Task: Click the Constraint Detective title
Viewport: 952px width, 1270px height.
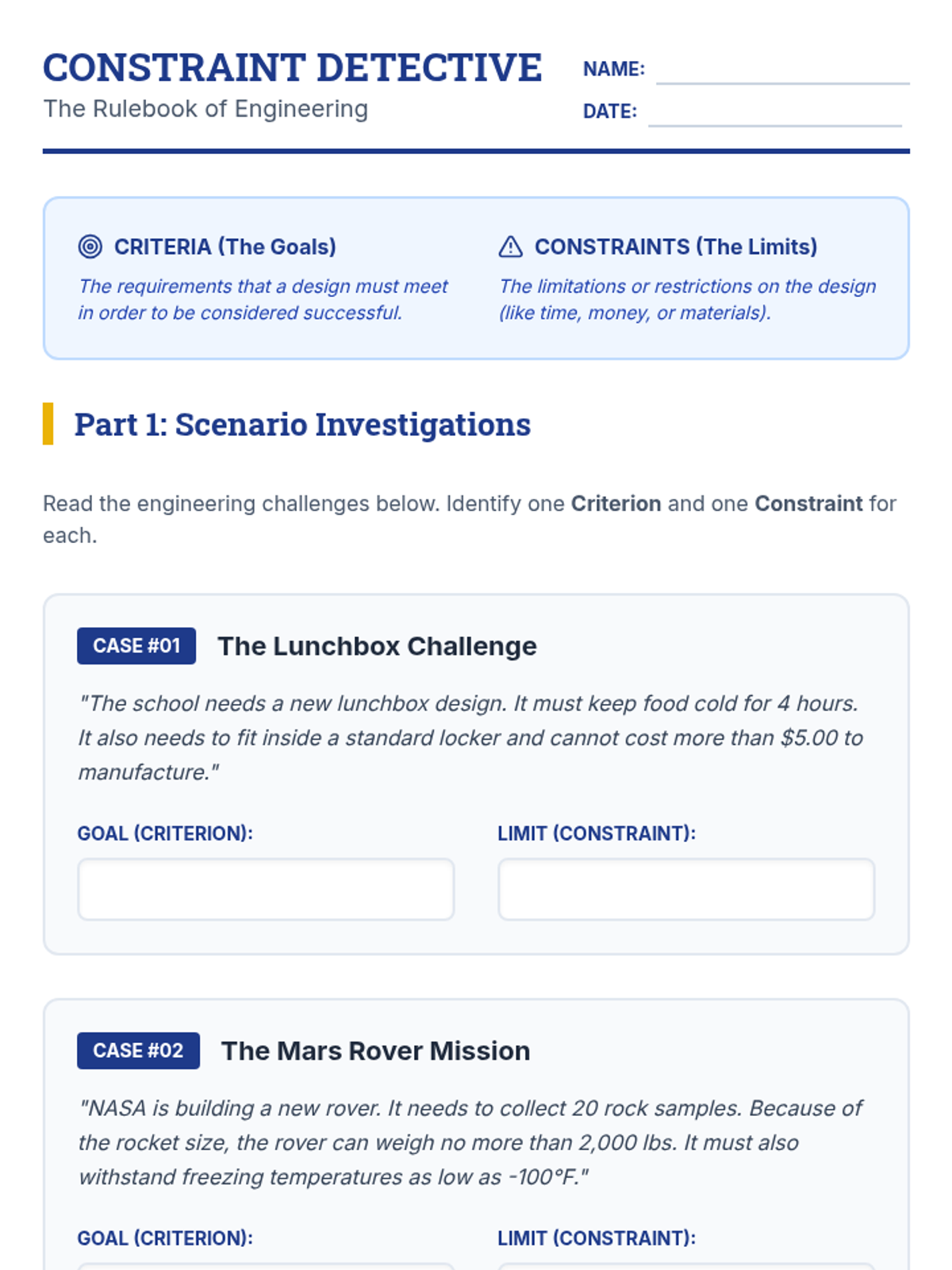Action: (292, 67)
